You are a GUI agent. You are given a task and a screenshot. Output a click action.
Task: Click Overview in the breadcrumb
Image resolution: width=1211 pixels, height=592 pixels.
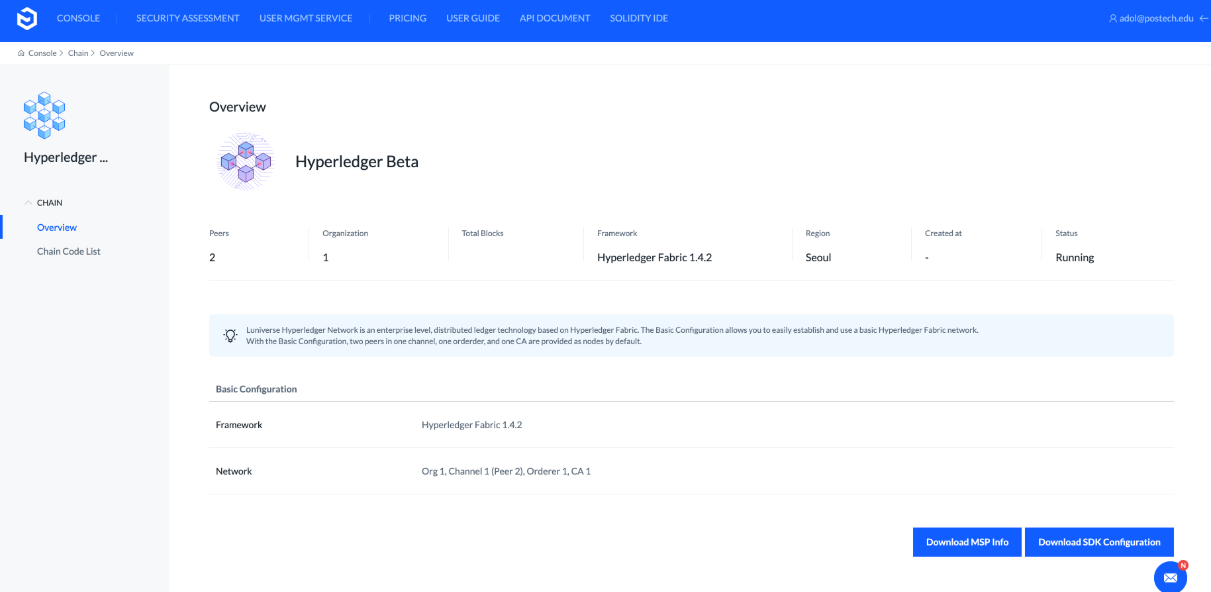pyautogui.click(x=117, y=53)
